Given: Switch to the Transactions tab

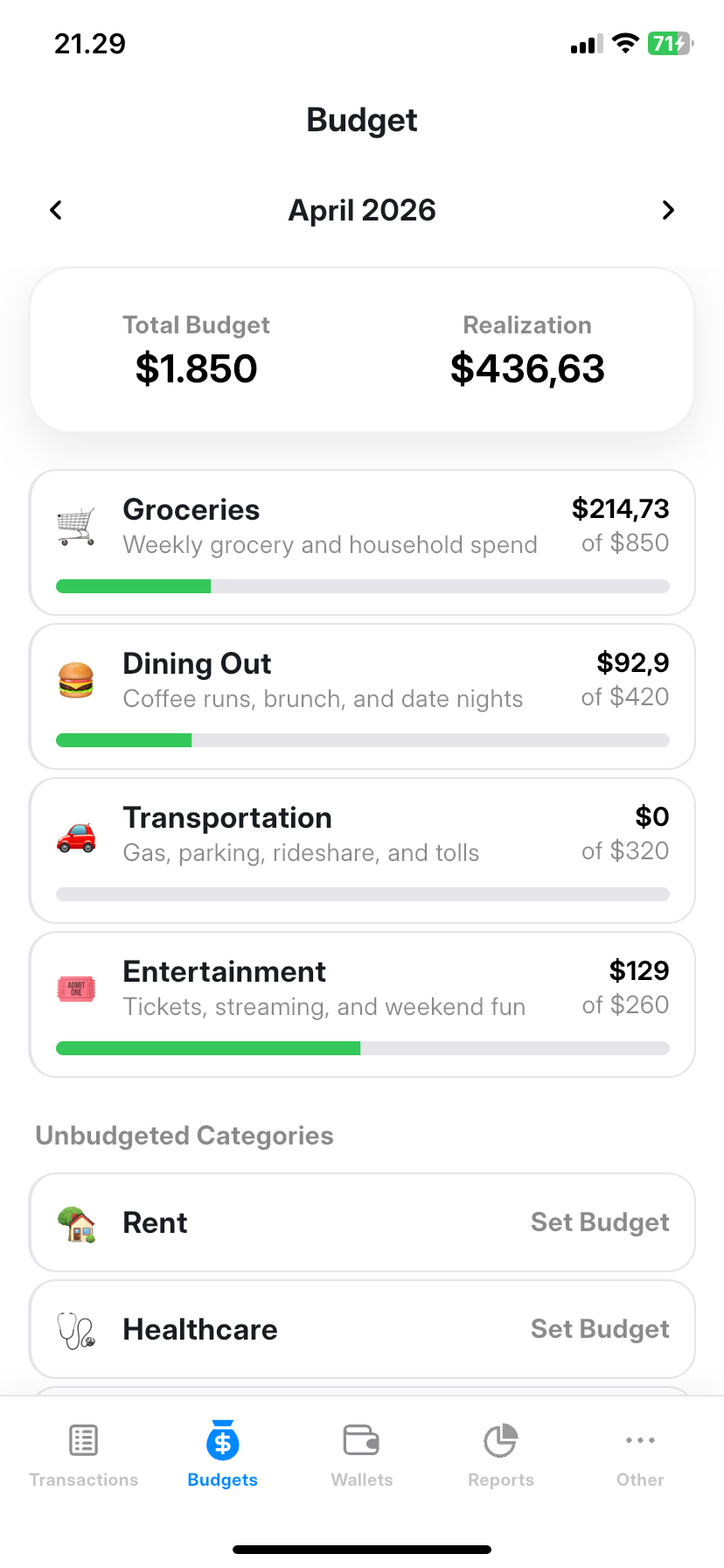Looking at the screenshot, I should click(x=84, y=1454).
